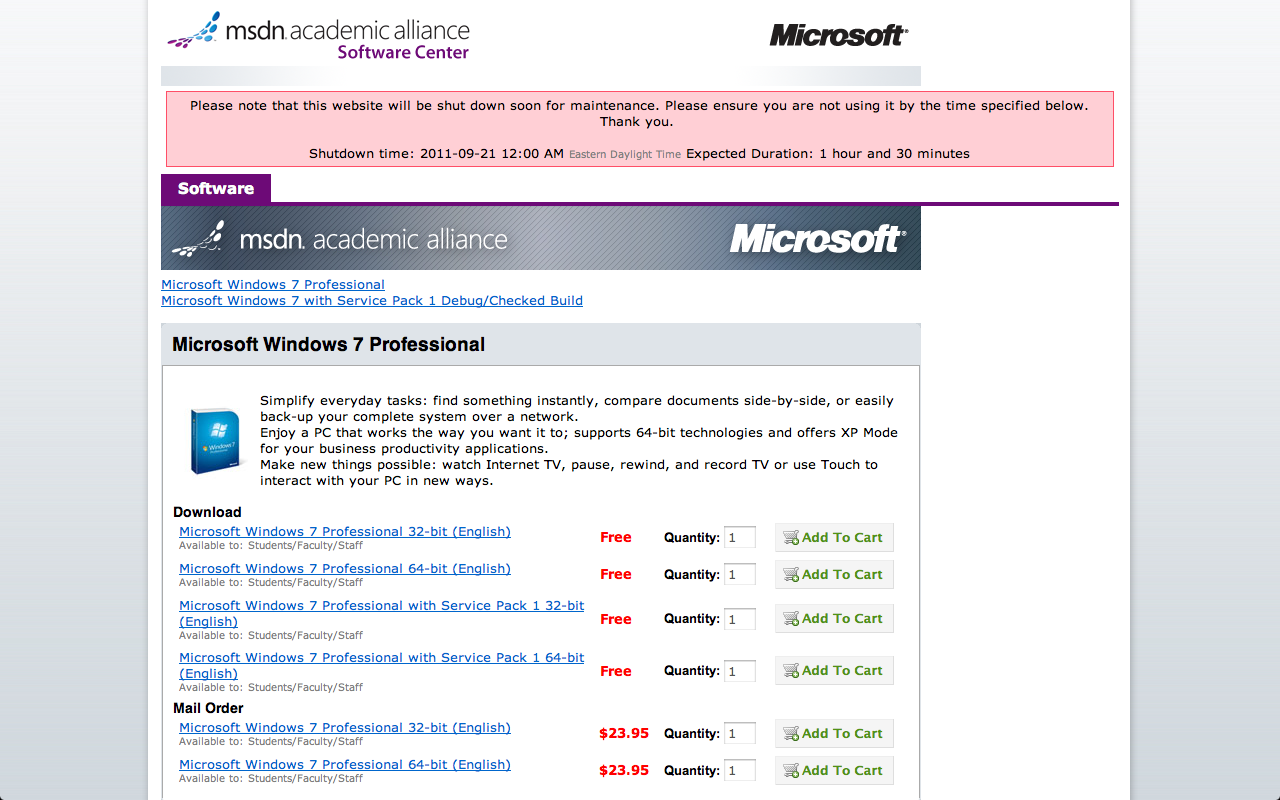Click the Free price of download 32-bit (English)
The width and height of the screenshot is (1280, 800).
(616, 537)
